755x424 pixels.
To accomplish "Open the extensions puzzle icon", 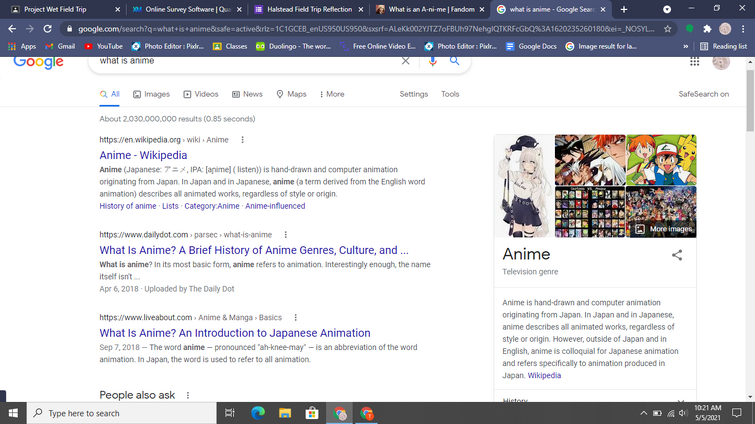I will tap(707, 29).
